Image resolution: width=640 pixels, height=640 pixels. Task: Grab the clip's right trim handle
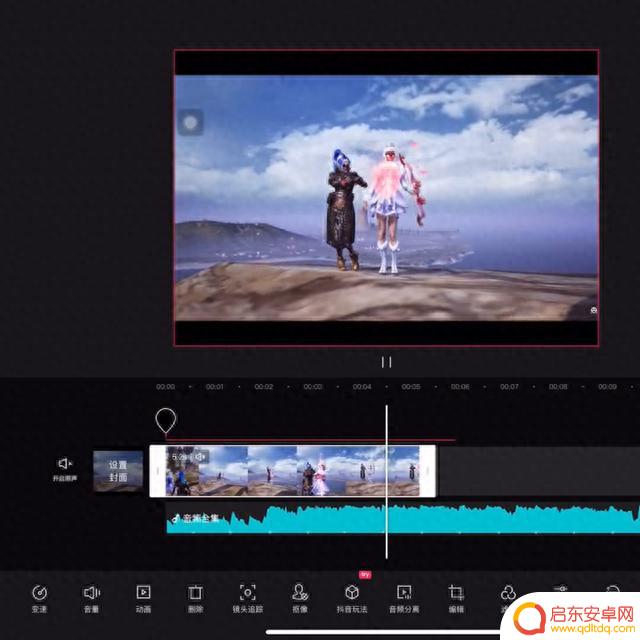tap(428, 471)
